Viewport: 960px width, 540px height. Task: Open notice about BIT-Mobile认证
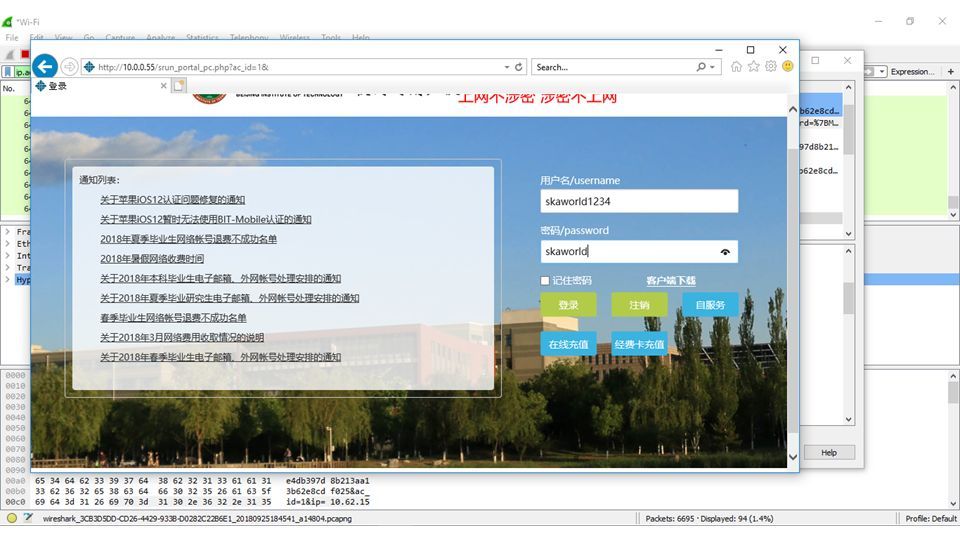pos(206,219)
